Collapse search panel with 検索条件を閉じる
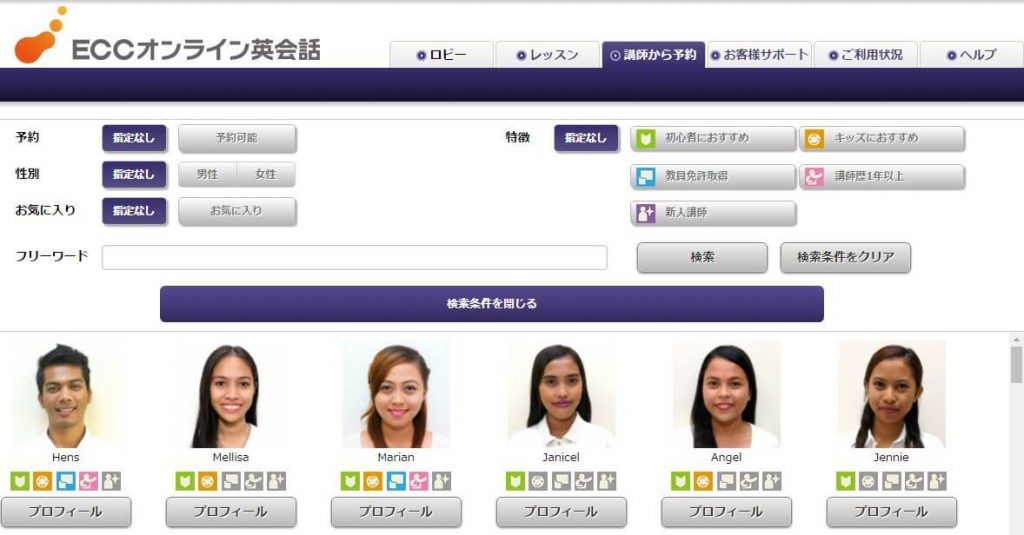The height and width of the screenshot is (535, 1024). pos(491,304)
